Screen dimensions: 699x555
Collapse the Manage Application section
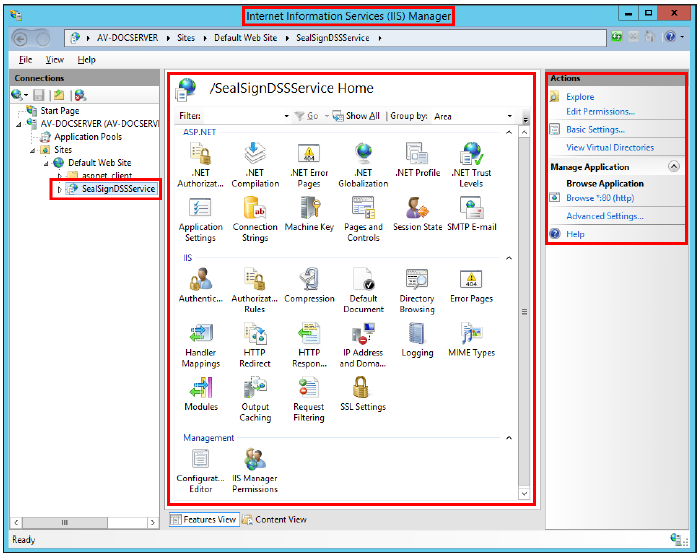point(673,167)
